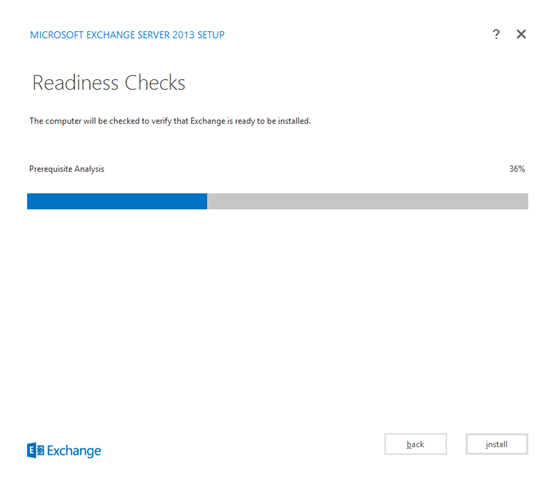Click the Exchange wordmark beside the logo
The image size is (554, 484).
(x=74, y=451)
